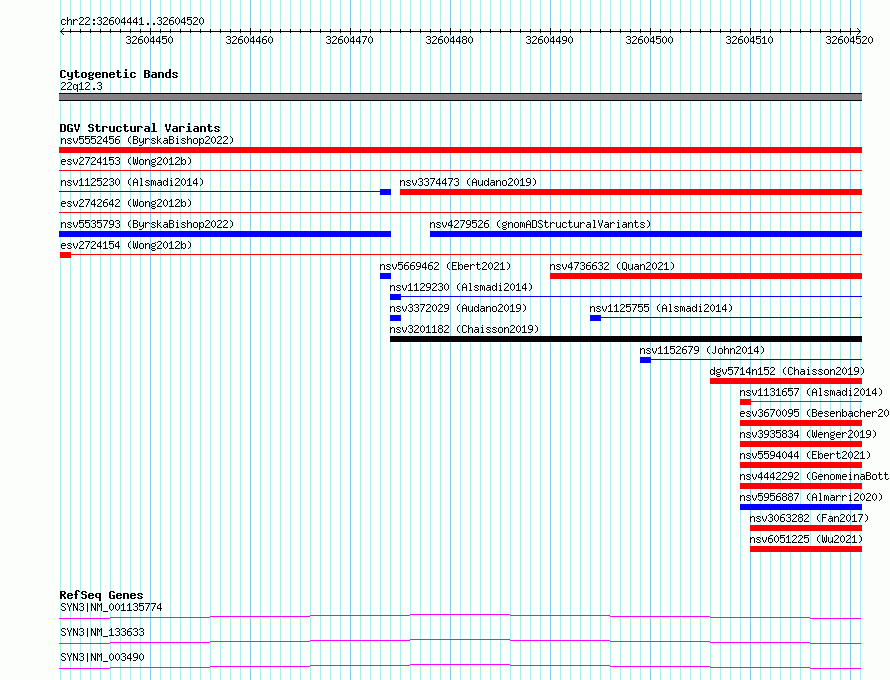Screen dimensions: 890x680
Task: Open the esv2742642 (Wong2012b) variant entry
Action: pyautogui.click(x=126, y=203)
